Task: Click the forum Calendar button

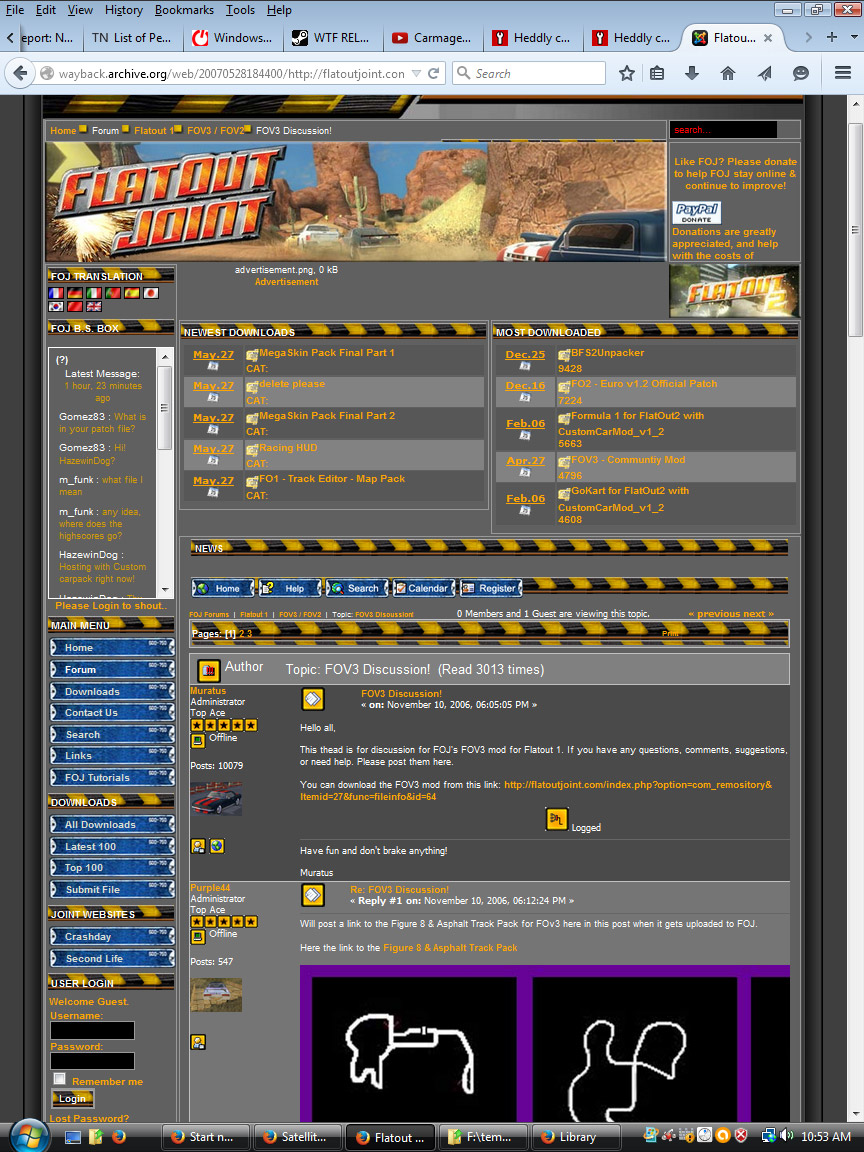Action: (422, 588)
